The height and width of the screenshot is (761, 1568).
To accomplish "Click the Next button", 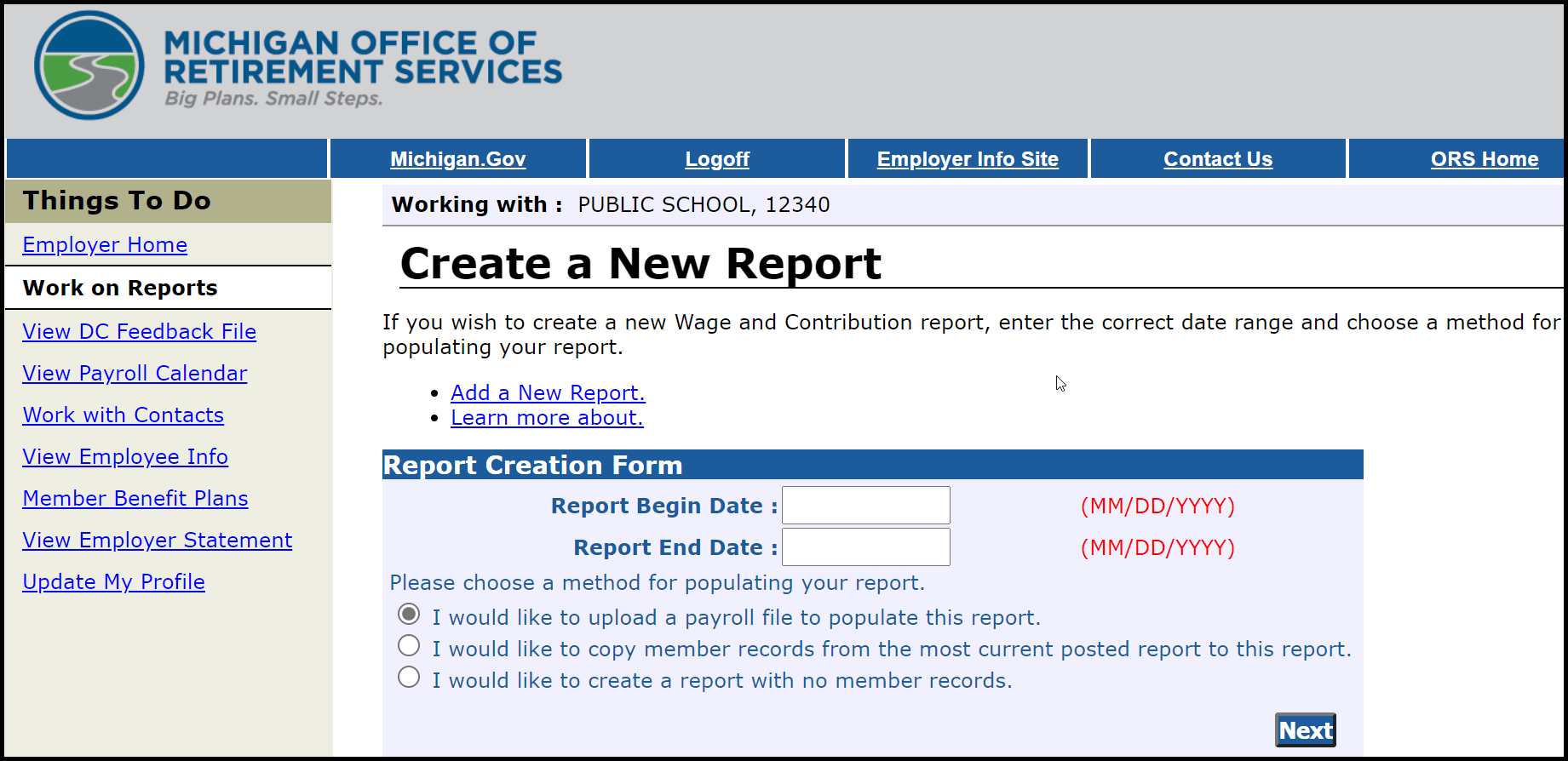I will point(1306,730).
